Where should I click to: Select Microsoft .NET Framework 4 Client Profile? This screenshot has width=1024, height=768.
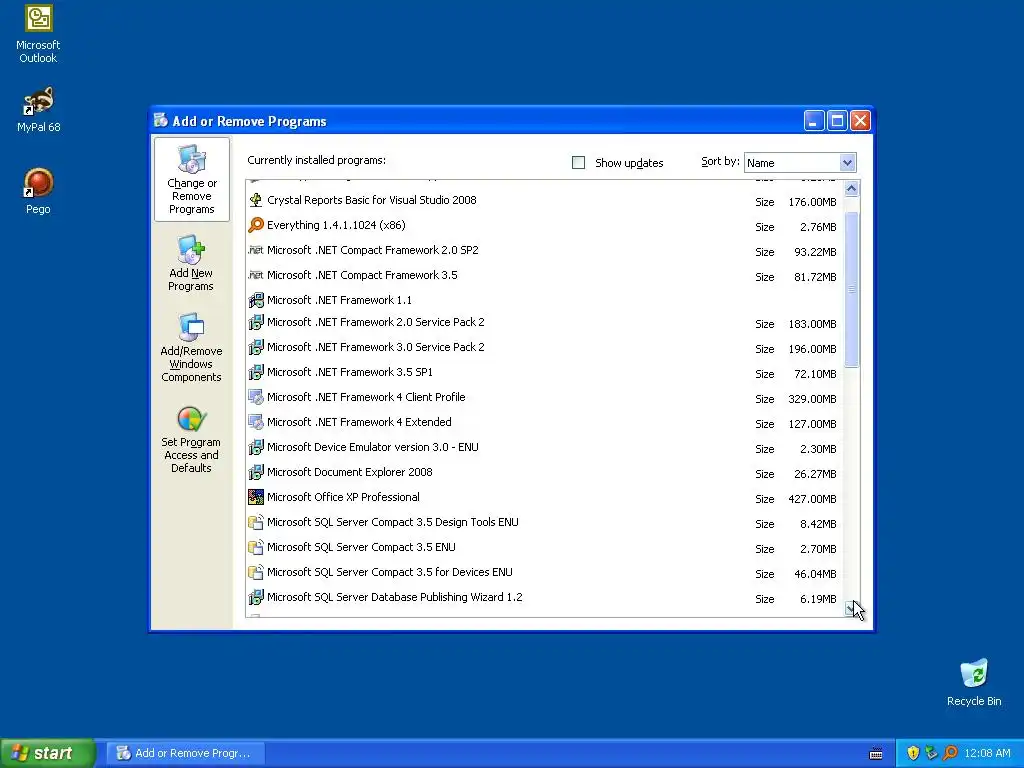pos(545,397)
